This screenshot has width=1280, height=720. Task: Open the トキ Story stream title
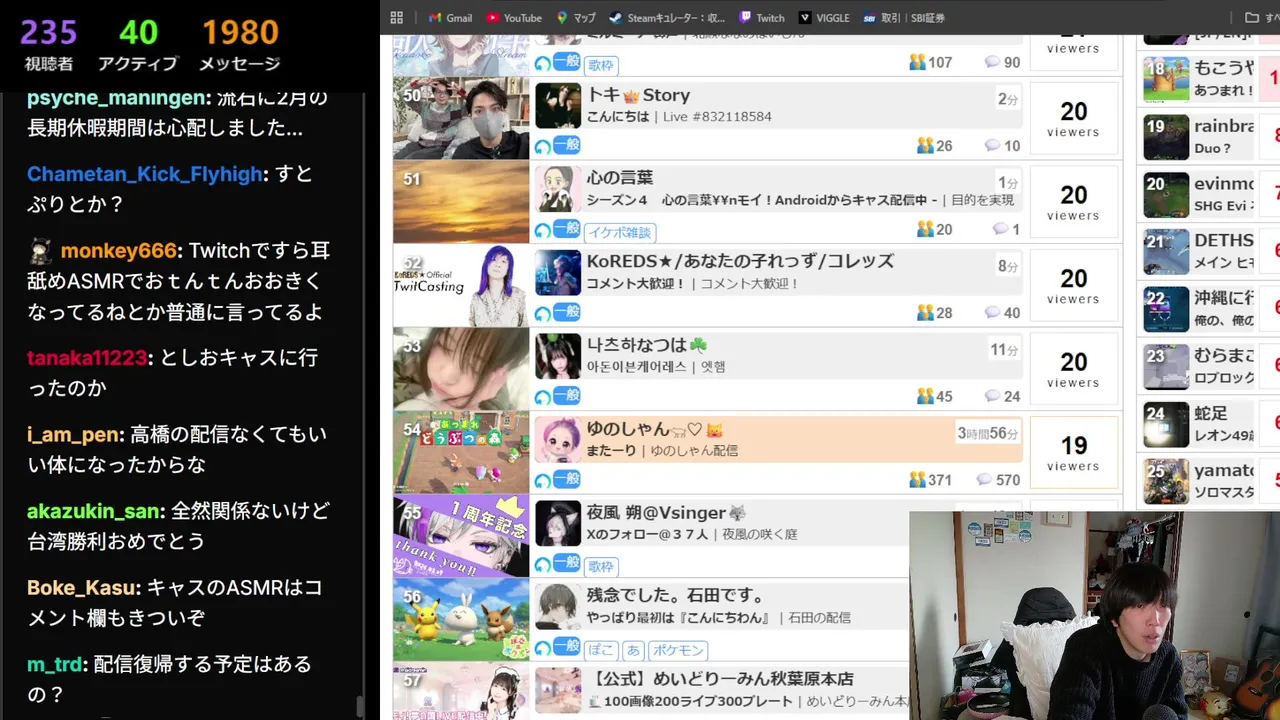[x=638, y=95]
